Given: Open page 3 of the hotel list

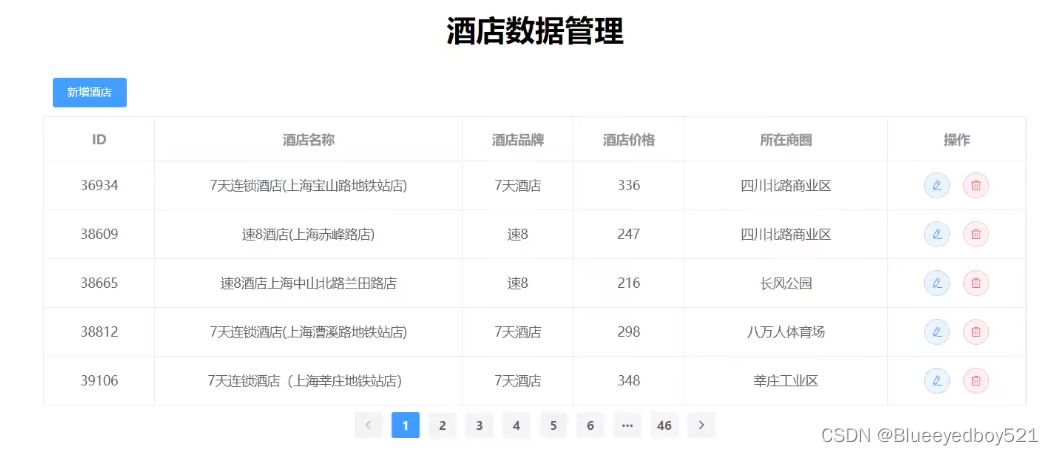Looking at the screenshot, I should (479, 425).
